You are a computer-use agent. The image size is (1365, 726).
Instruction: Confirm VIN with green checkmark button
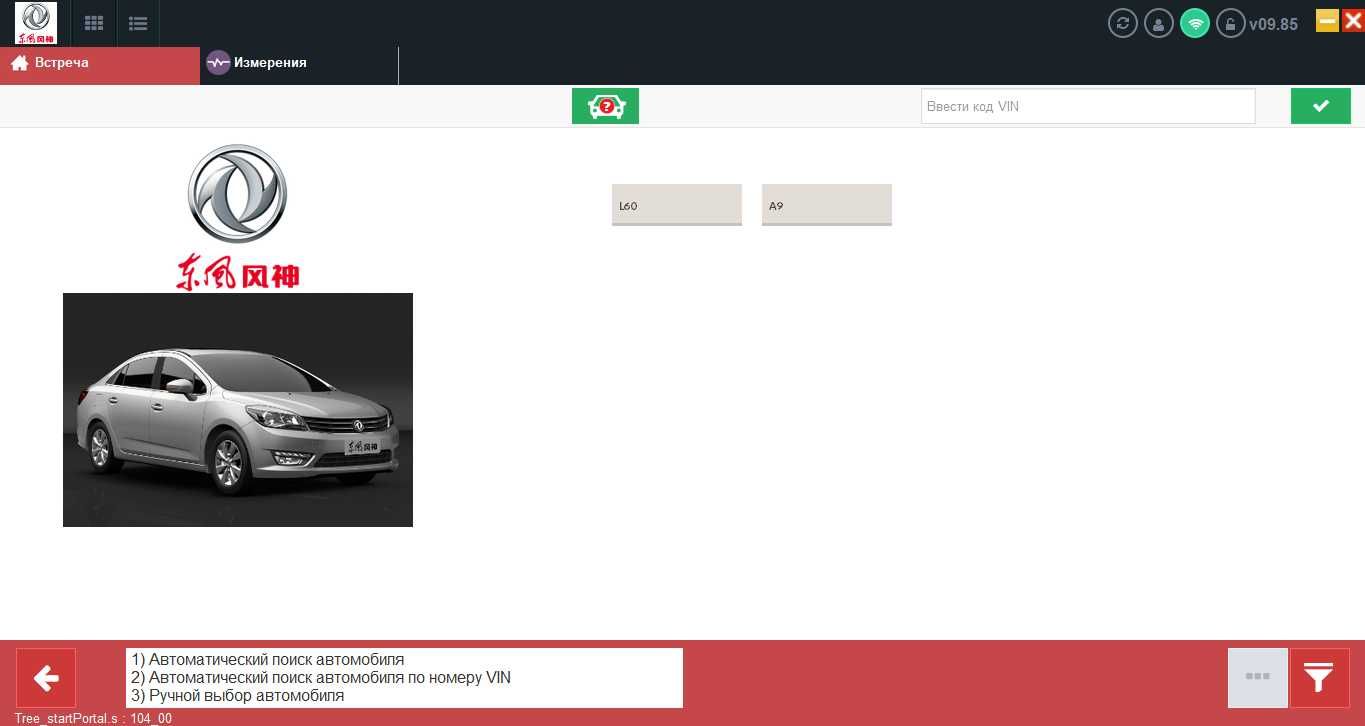(1321, 106)
